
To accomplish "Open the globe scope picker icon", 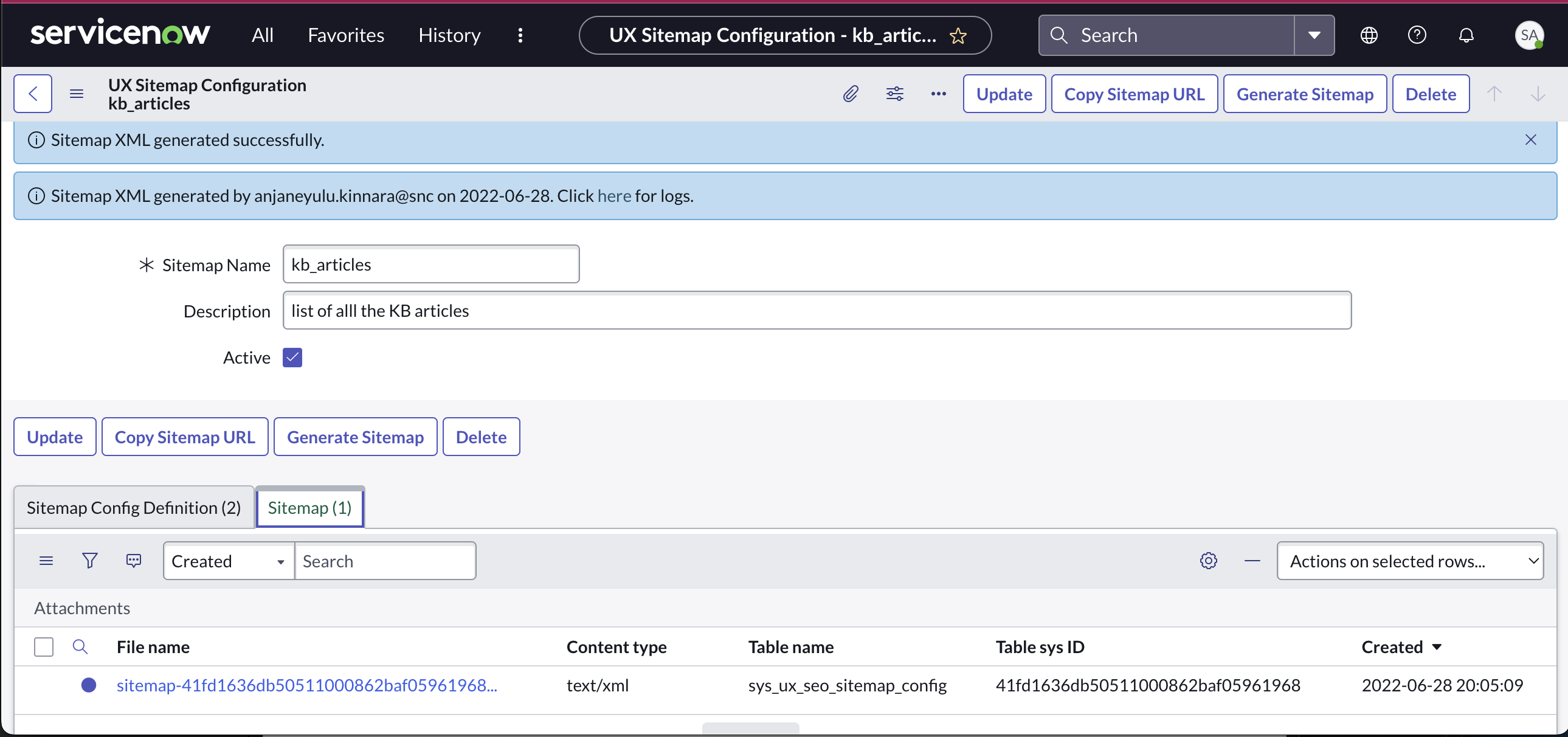I will (x=1369, y=35).
